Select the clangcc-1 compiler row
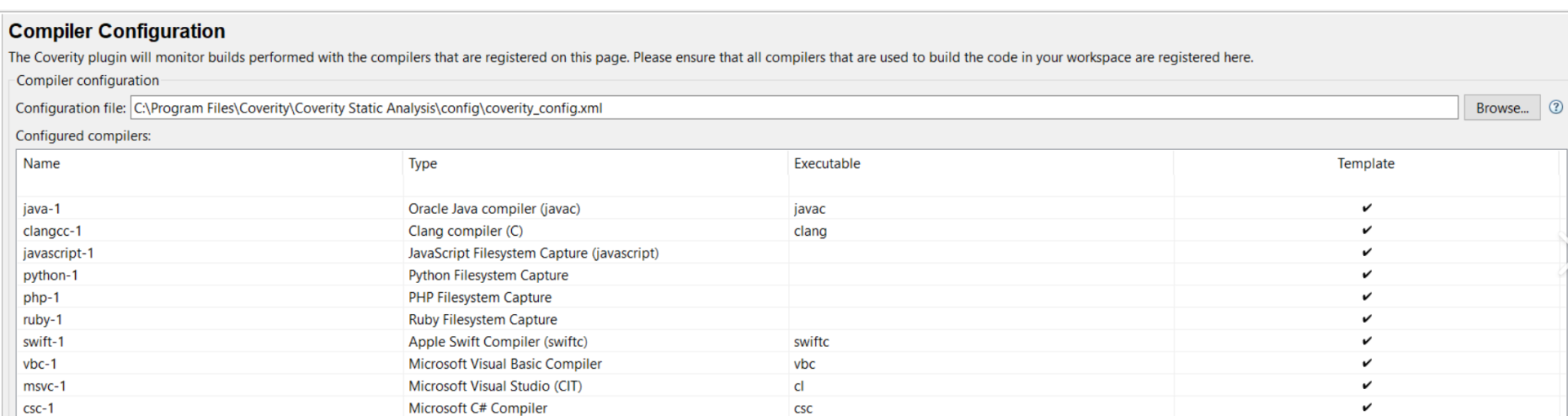Image resolution: width=1568 pixels, height=416 pixels. click(788, 230)
